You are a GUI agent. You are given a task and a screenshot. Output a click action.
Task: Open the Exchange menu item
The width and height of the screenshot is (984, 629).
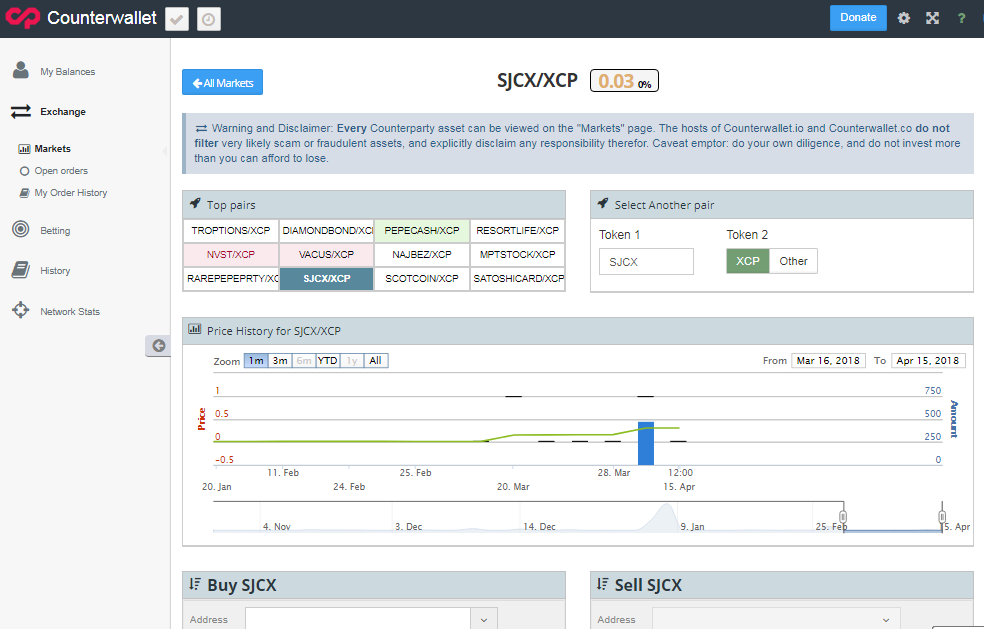[x=63, y=112]
